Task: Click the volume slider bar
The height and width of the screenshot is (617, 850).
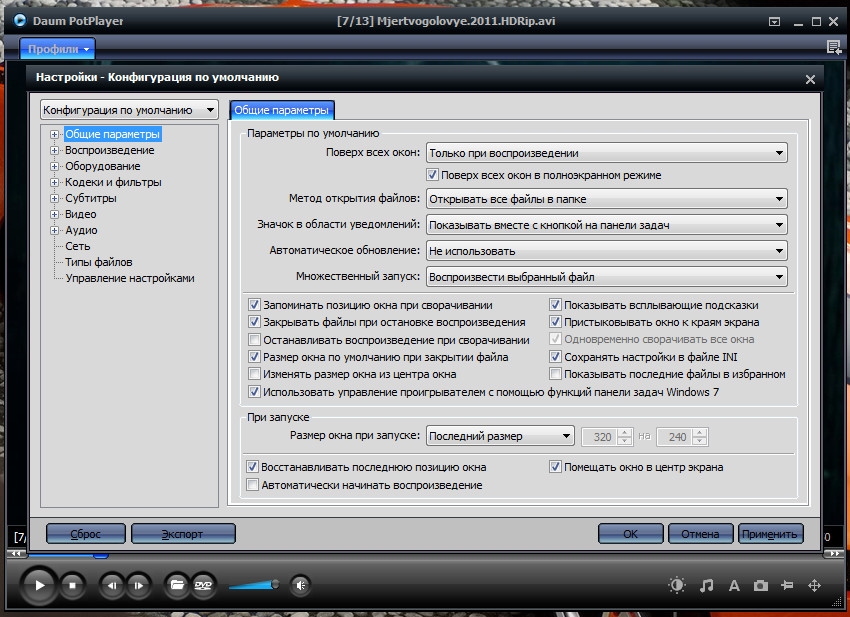Action: (252, 586)
